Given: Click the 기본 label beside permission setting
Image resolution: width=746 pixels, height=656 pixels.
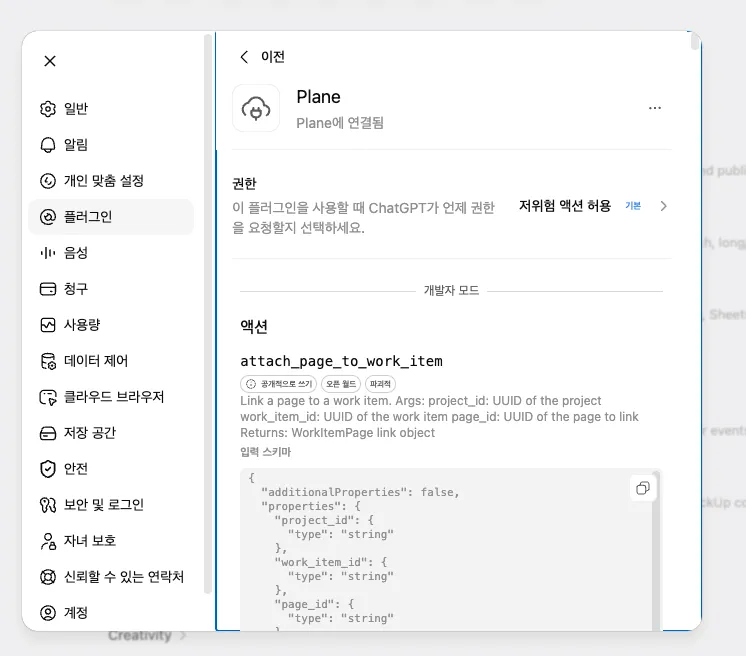Looking at the screenshot, I should (633, 206).
